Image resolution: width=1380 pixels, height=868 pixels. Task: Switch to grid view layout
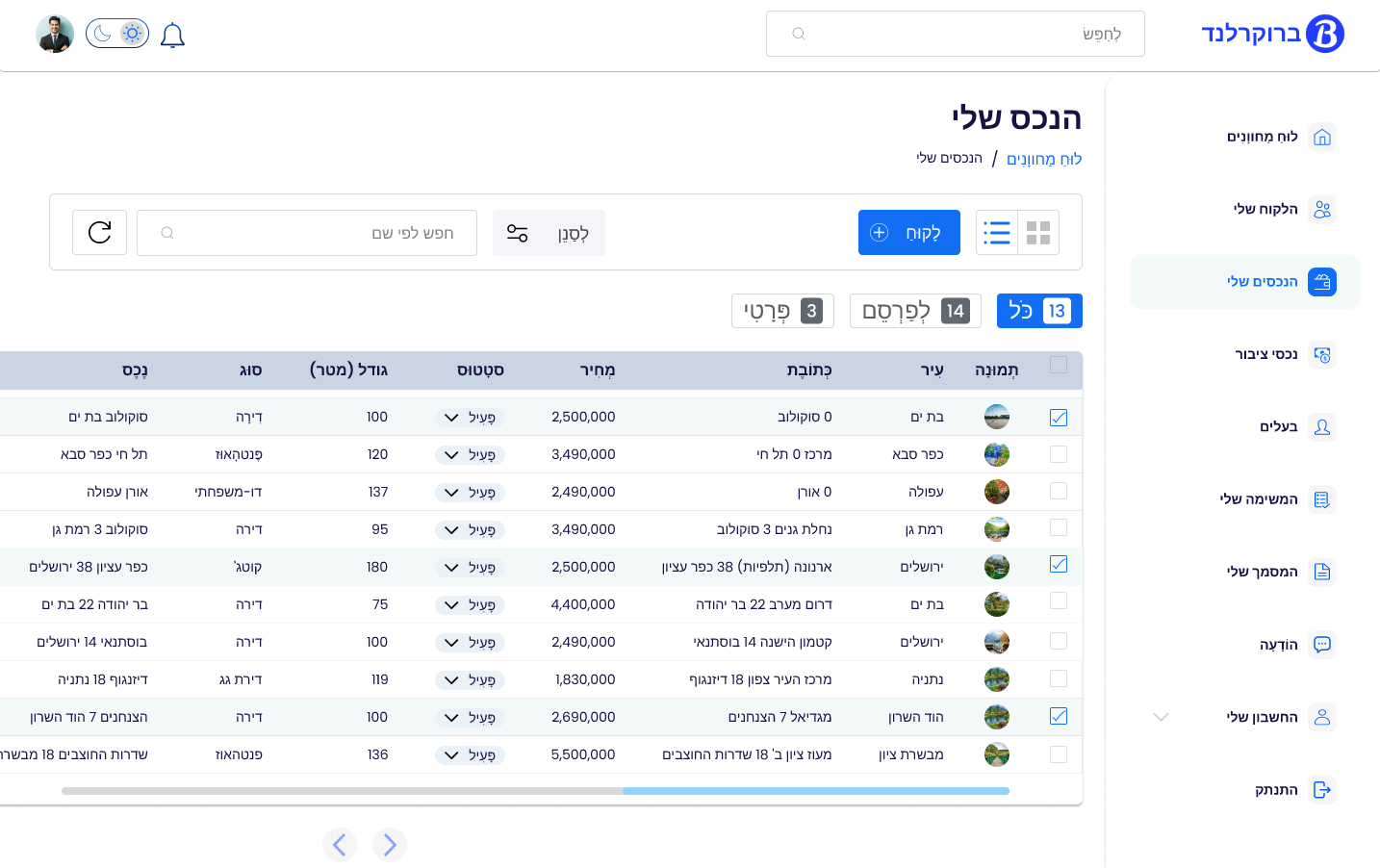pos(1038,233)
